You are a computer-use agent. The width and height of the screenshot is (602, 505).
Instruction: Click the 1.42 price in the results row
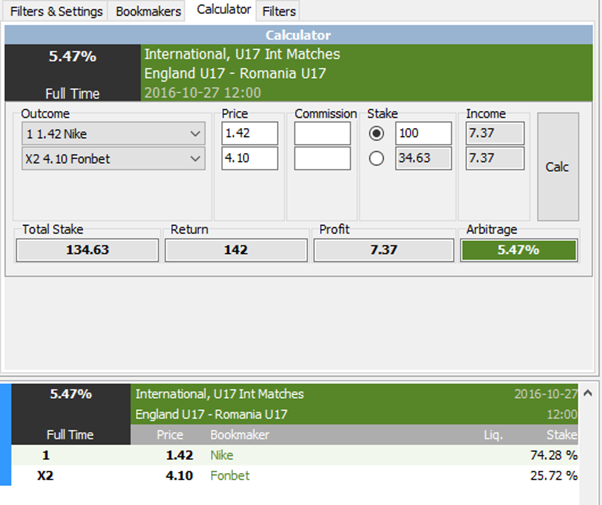click(179, 455)
